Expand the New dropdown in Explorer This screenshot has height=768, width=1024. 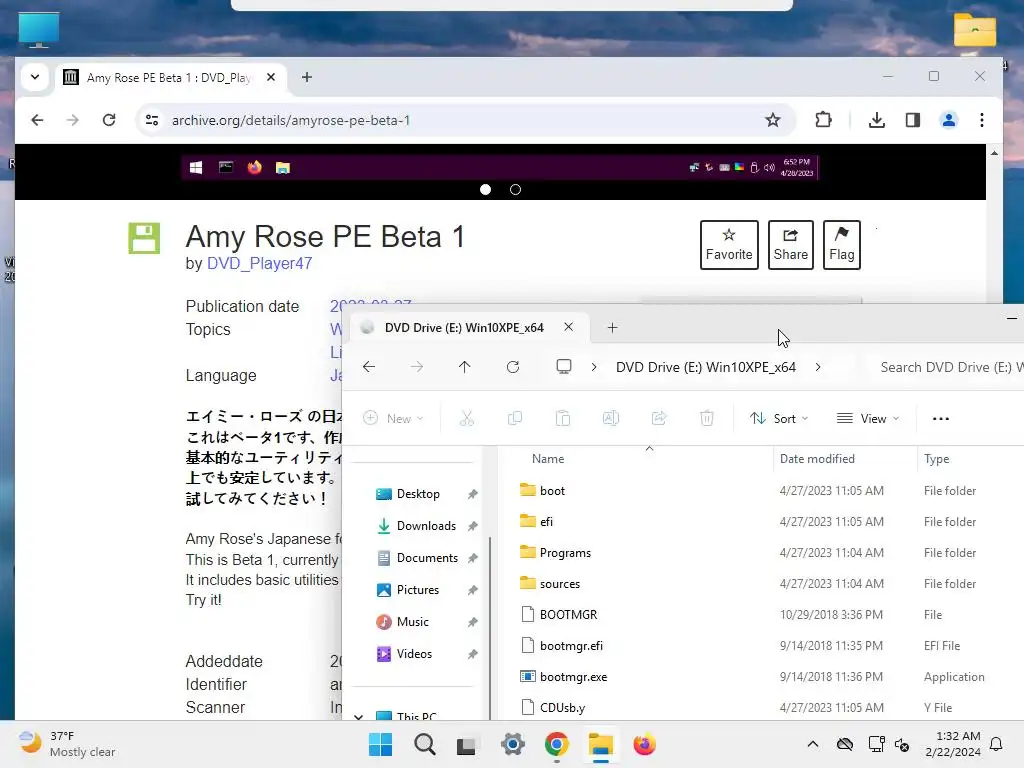coord(394,419)
